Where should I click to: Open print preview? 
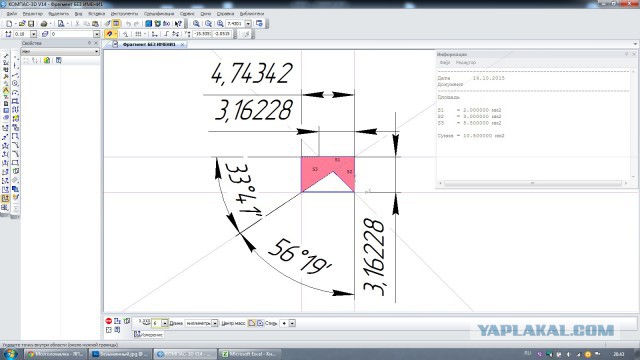click(61, 24)
